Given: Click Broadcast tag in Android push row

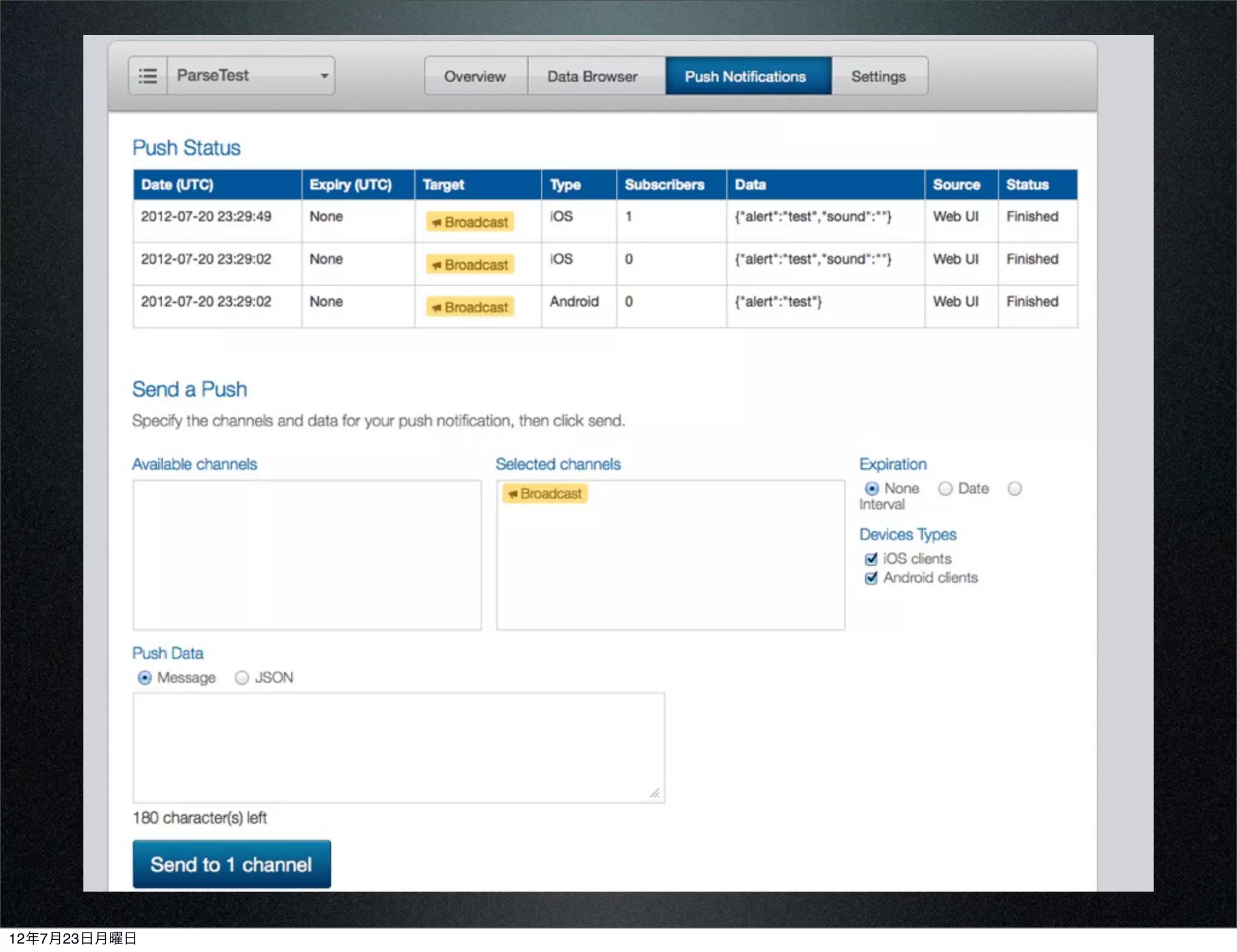Looking at the screenshot, I should (x=470, y=307).
